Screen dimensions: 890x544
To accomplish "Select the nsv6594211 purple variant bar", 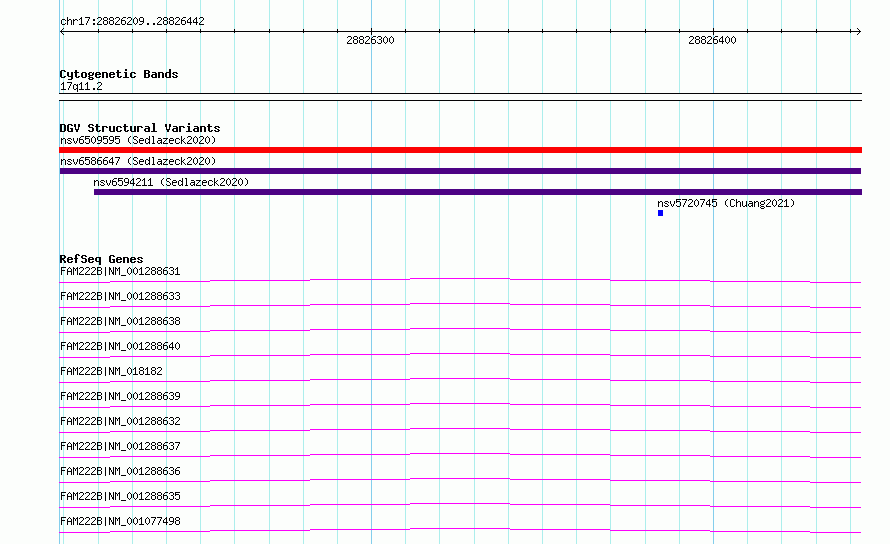I will tap(478, 192).
